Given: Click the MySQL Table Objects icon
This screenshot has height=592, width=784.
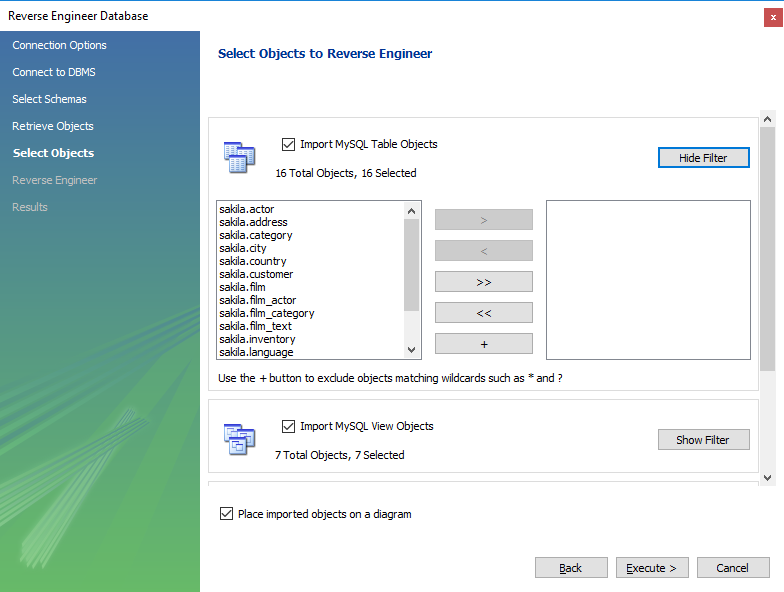Looking at the screenshot, I should click(239, 157).
